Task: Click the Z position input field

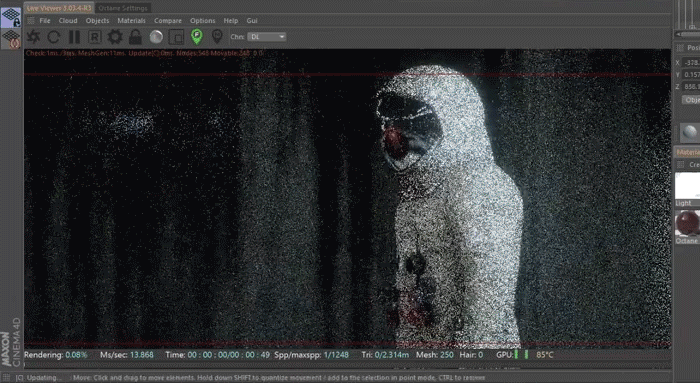Action: [x=691, y=87]
